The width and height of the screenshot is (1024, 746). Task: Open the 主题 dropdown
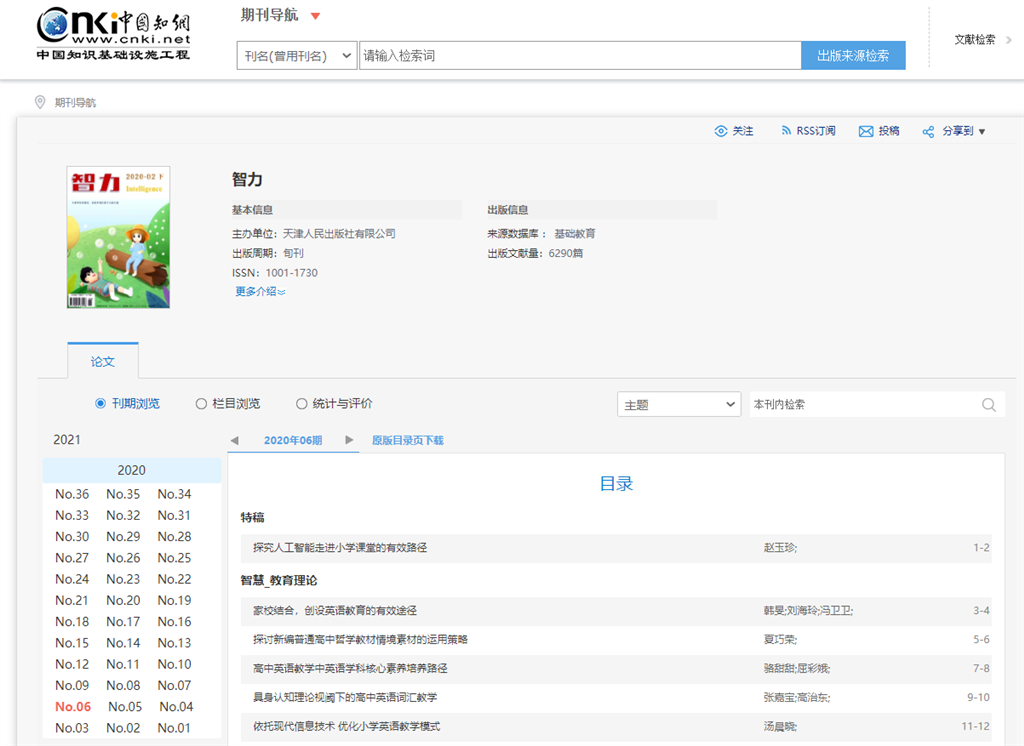pyautogui.click(x=679, y=405)
